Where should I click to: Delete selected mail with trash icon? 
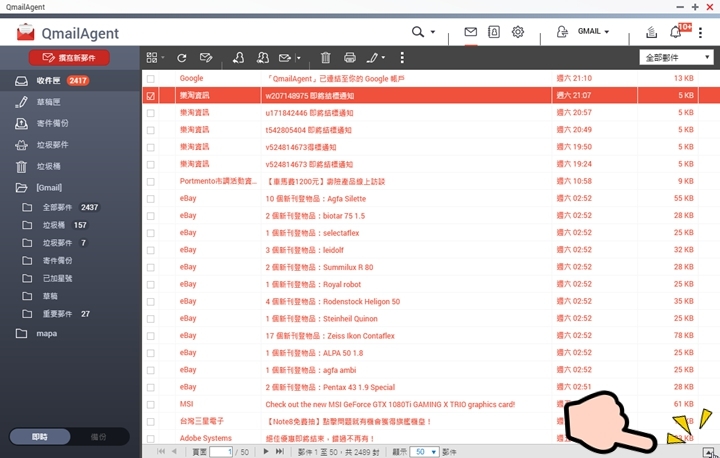(x=326, y=57)
